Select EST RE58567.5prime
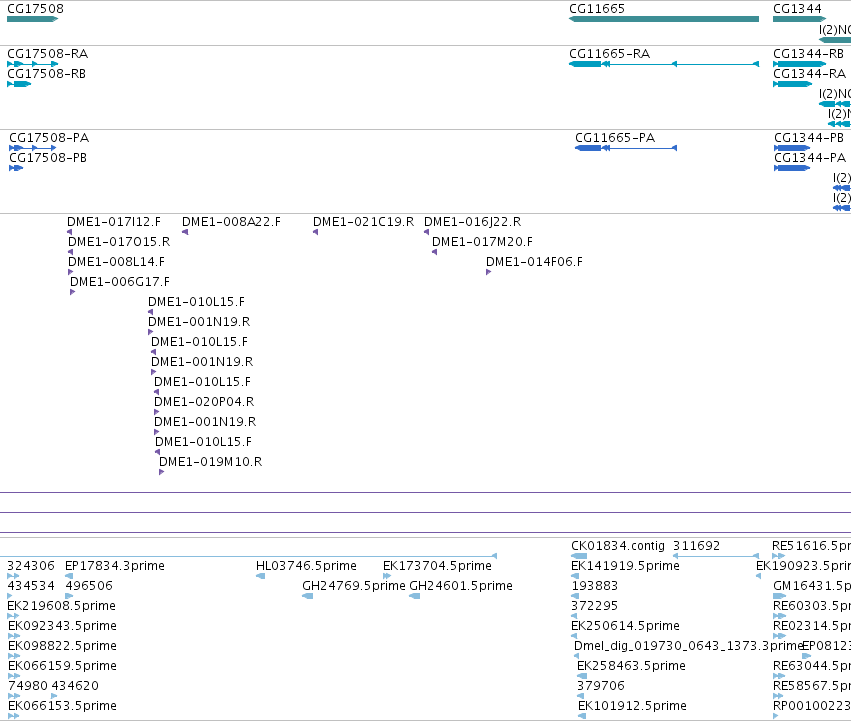Image resolution: width=851 pixels, height=721 pixels. click(780, 696)
